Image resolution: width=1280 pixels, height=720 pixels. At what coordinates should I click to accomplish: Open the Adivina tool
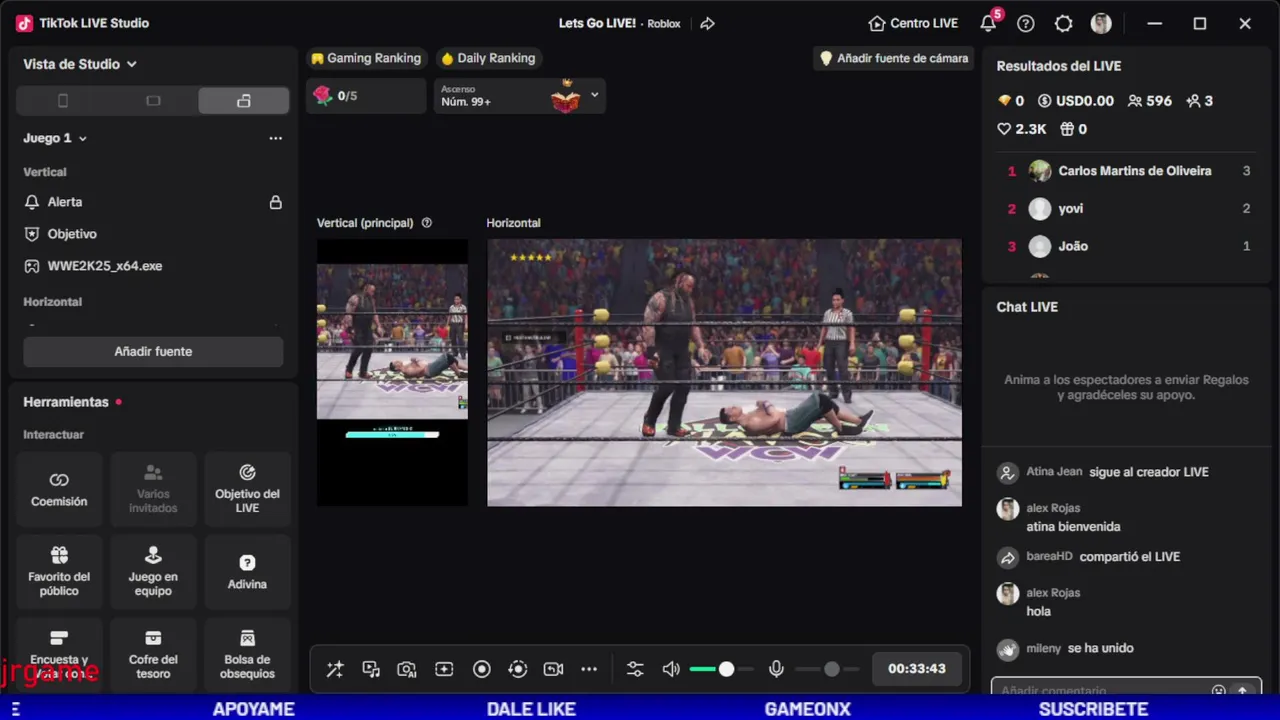point(247,572)
